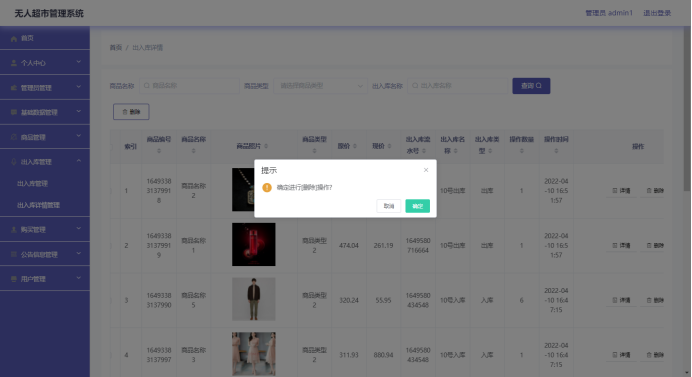Expand the 商品管理 menu chevron
Viewport: 692px width, 377px height.
pyautogui.click(x=79, y=136)
